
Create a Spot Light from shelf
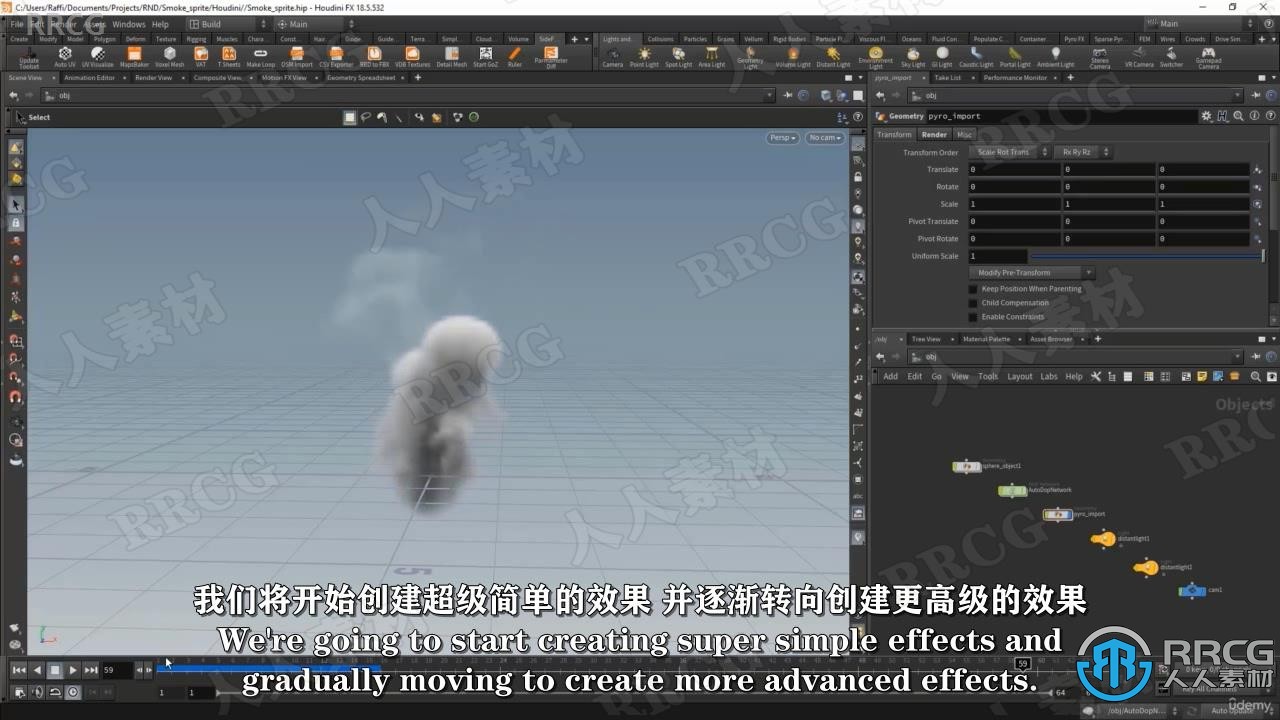678,57
